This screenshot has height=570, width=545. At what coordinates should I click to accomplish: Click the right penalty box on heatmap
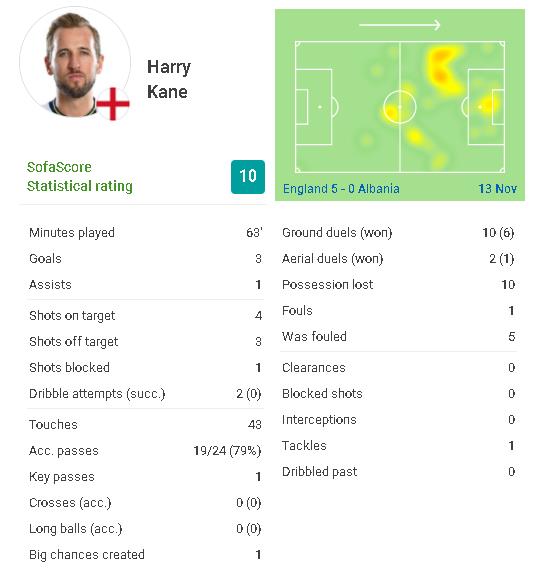pos(486,107)
